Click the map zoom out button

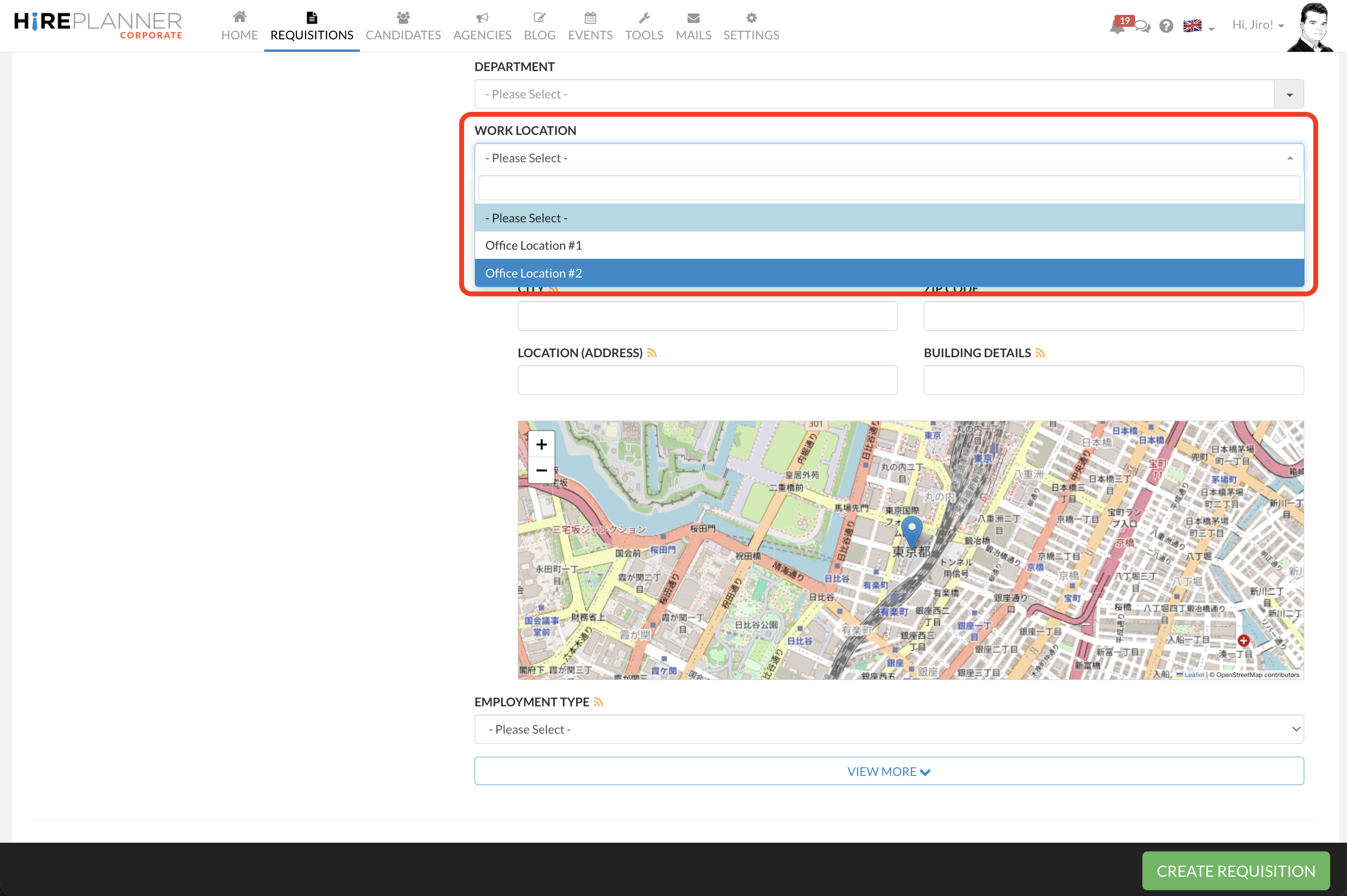[x=541, y=470]
